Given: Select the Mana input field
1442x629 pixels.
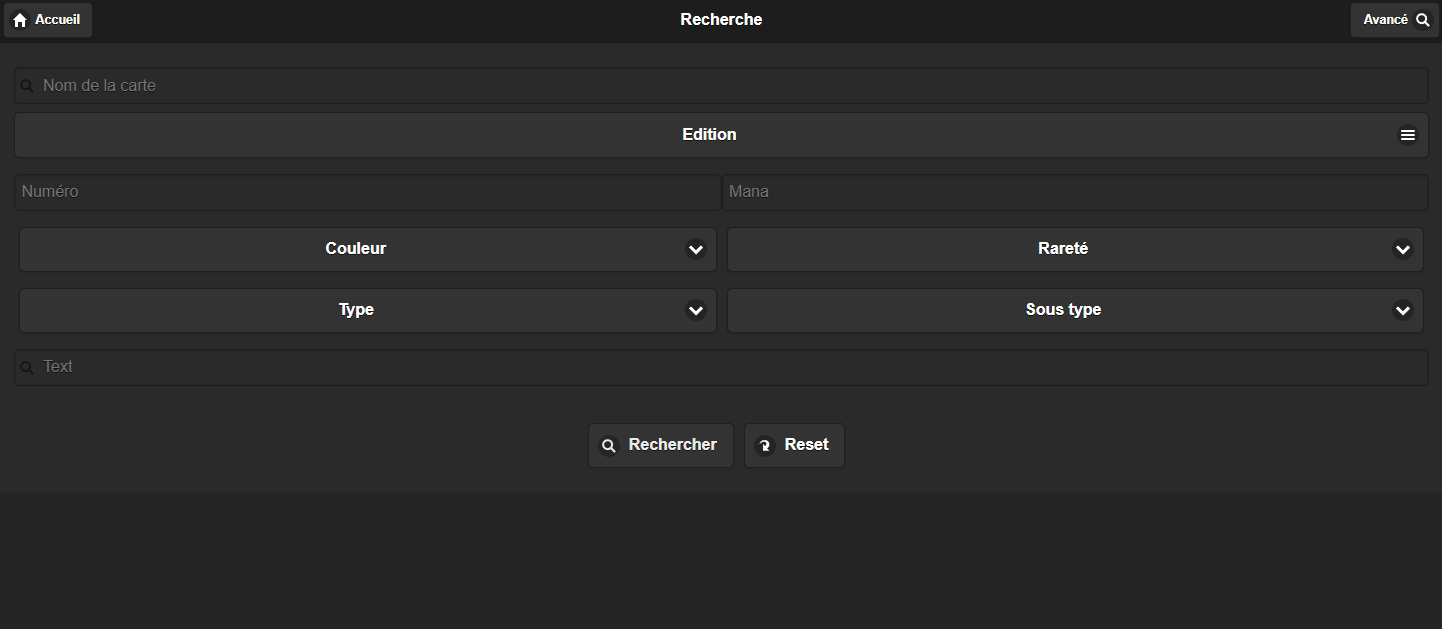Looking at the screenshot, I should (1075, 192).
